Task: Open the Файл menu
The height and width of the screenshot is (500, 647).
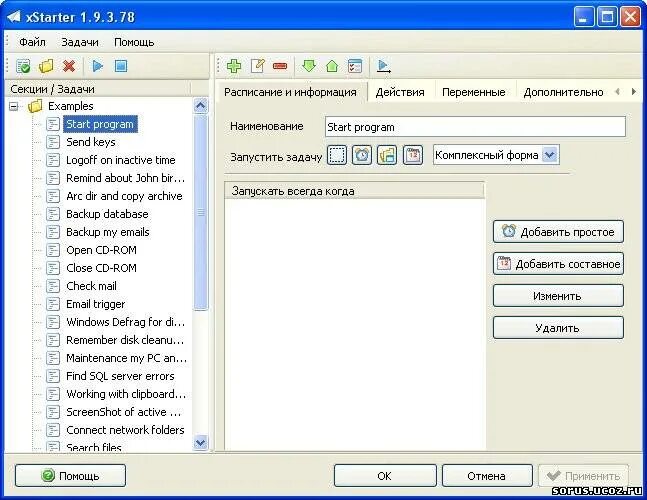Action: coord(33,42)
